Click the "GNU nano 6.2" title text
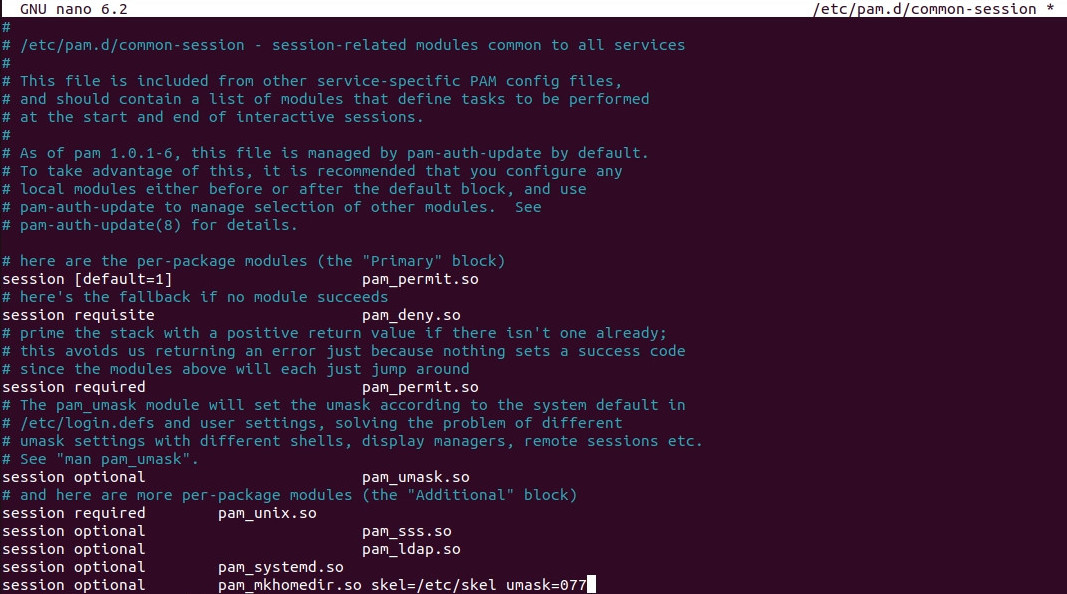The image size is (1067, 594). (x=74, y=9)
